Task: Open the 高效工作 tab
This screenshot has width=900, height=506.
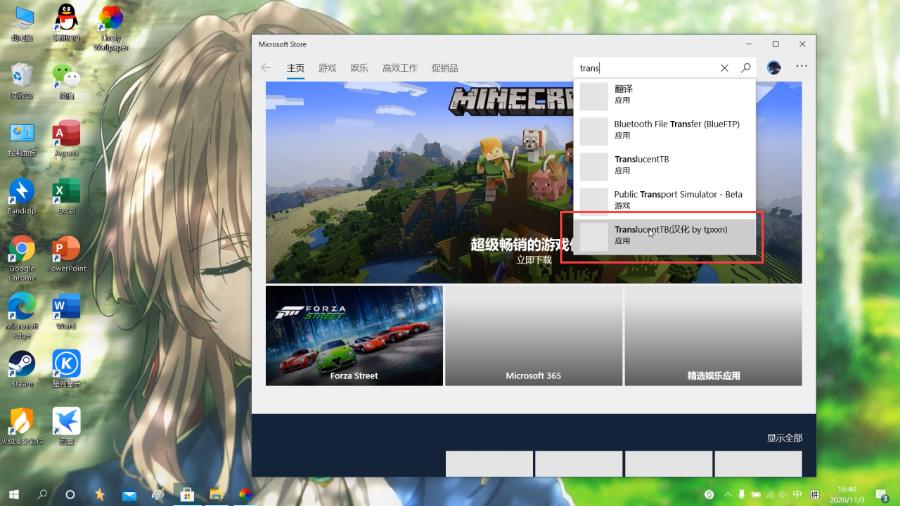Action: tap(400, 68)
